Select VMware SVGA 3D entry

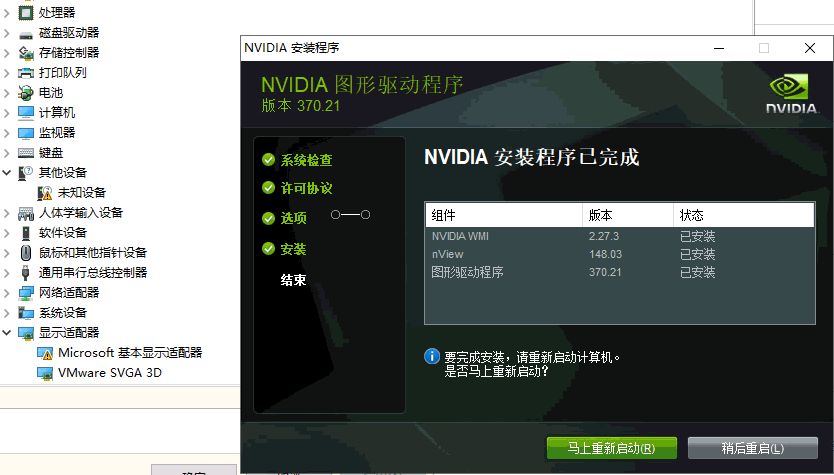(110, 373)
